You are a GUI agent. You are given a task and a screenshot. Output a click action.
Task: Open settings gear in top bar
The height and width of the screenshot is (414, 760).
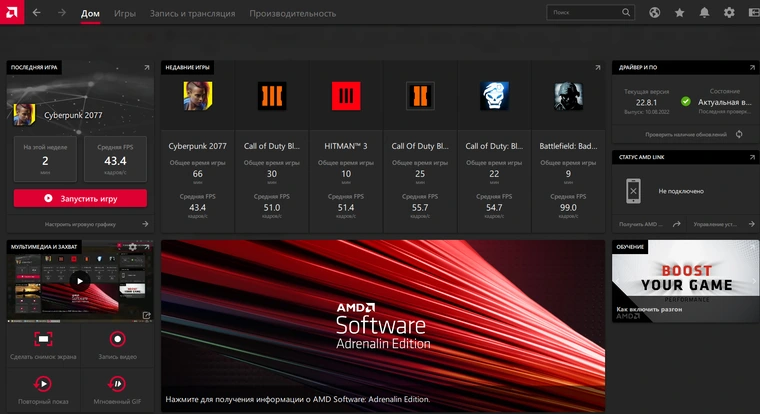[729, 13]
